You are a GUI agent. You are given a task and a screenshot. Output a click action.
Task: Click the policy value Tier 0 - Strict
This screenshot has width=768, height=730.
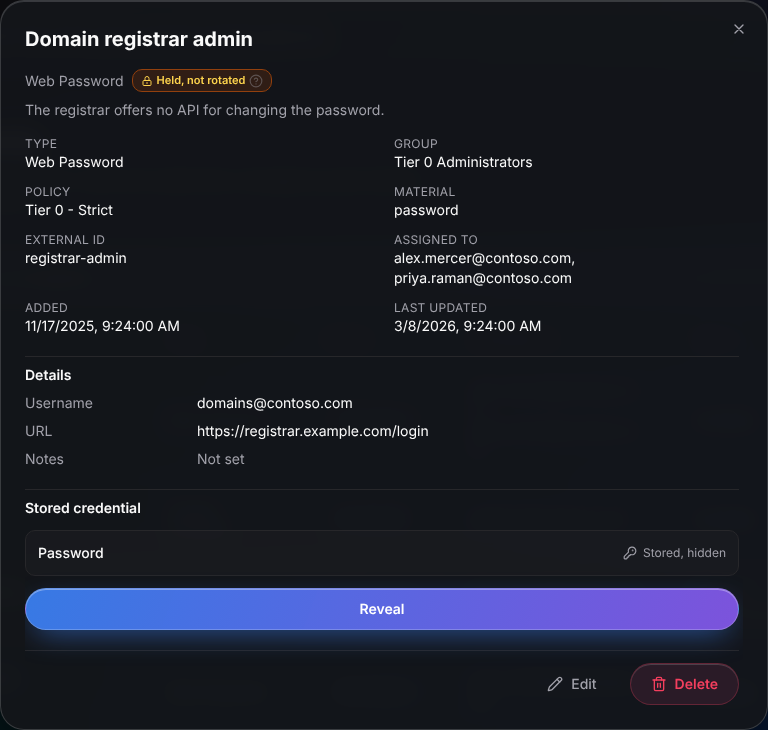pyautogui.click(x=69, y=210)
